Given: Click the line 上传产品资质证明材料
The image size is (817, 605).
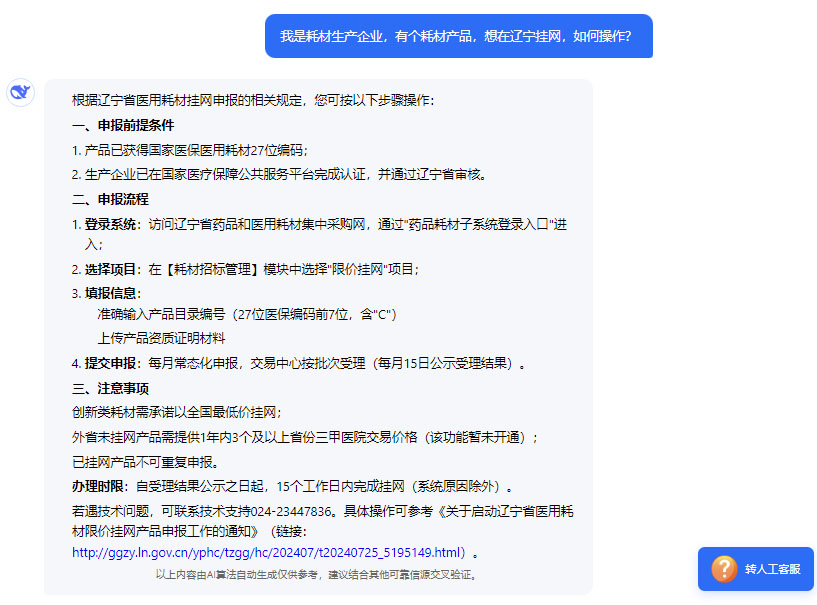Looking at the screenshot, I should 162,339.
